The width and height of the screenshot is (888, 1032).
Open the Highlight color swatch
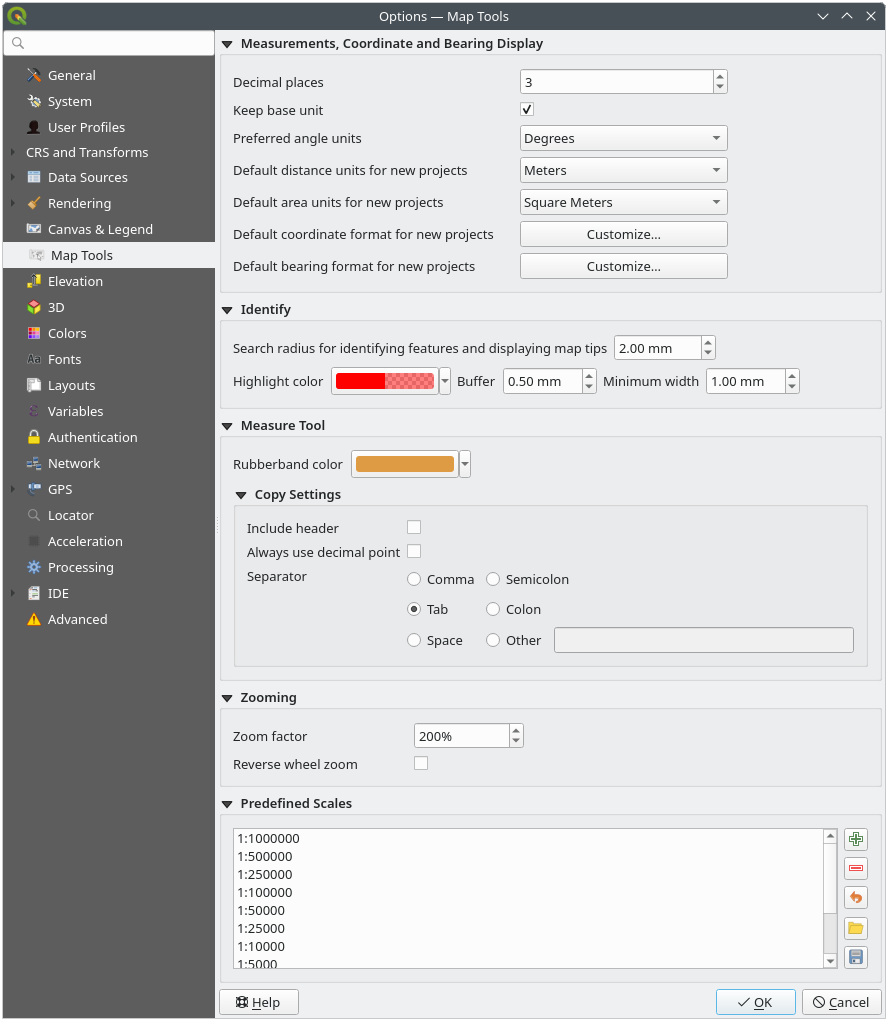coord(384,381)
